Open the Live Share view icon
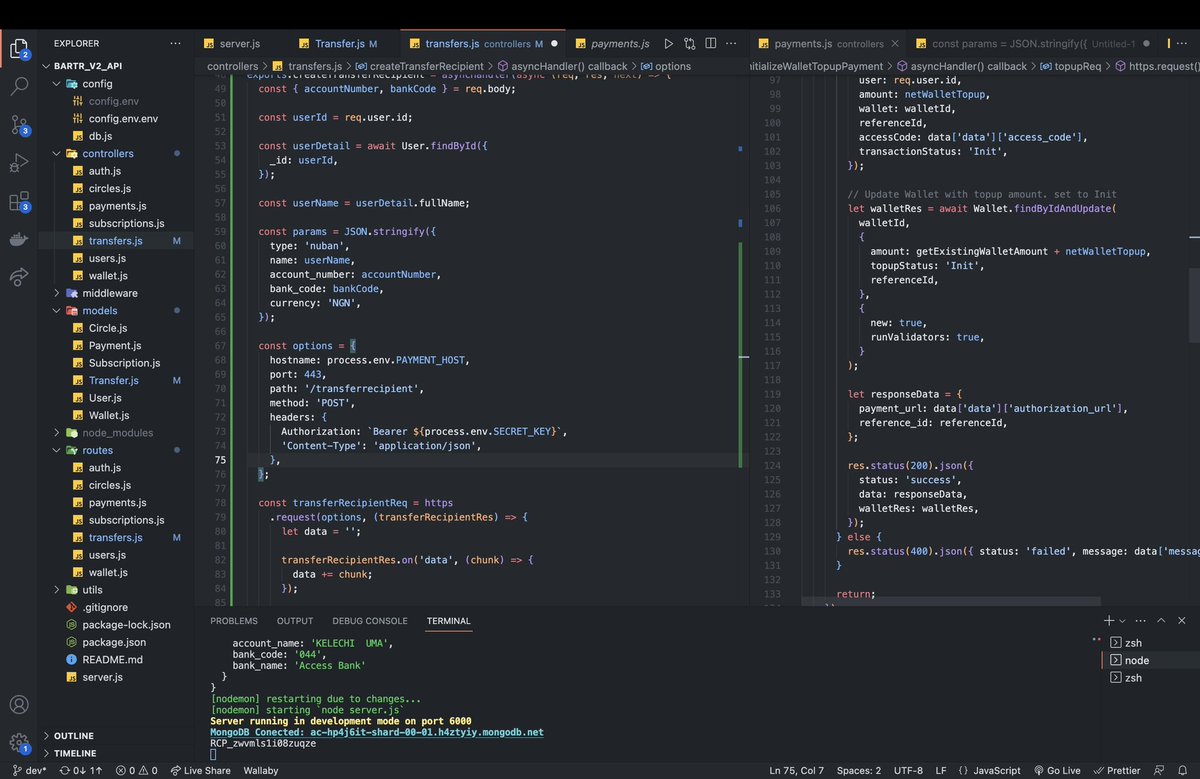 click(19, 276)
